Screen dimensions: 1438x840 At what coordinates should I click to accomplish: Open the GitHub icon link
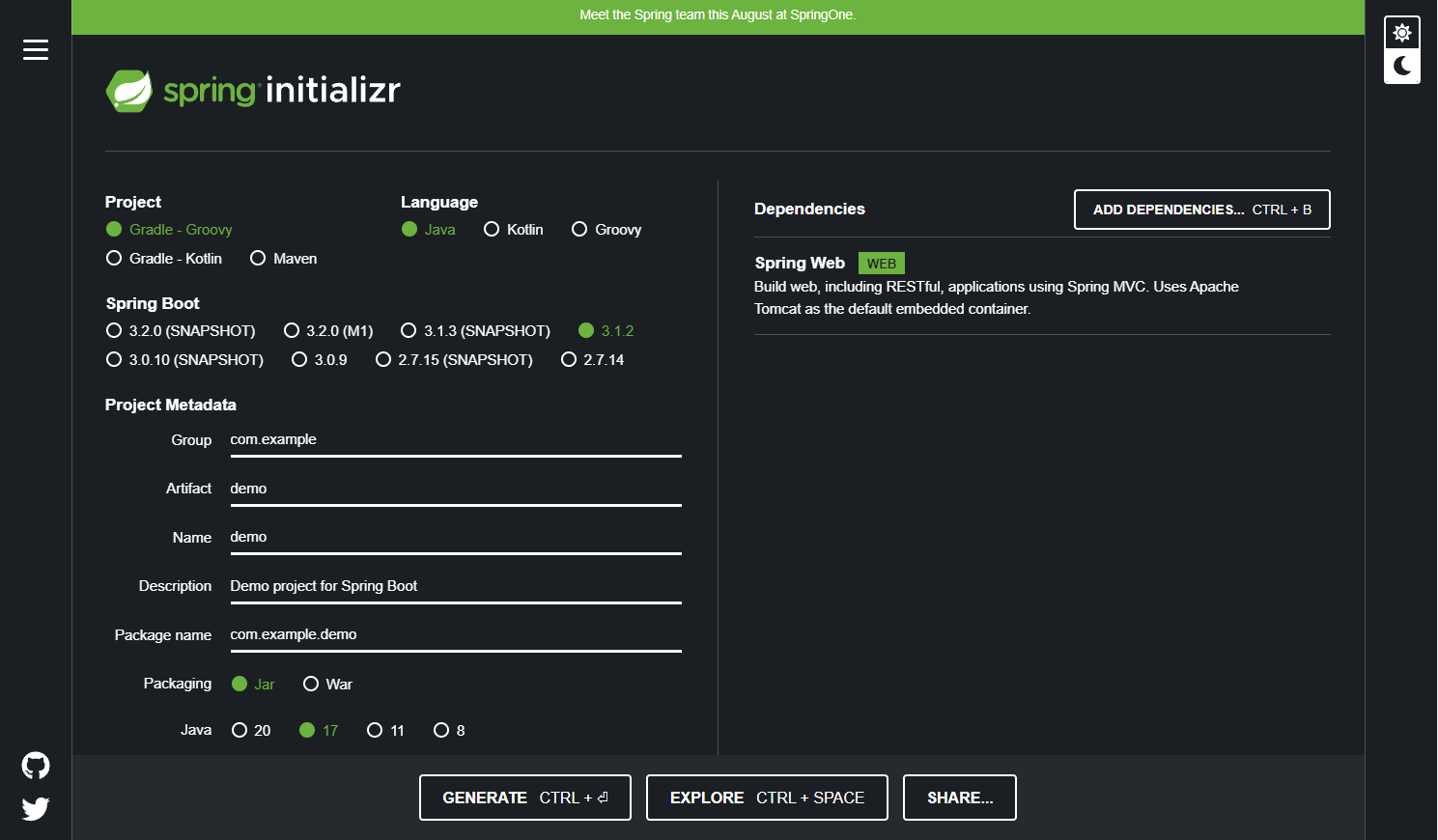click(x=36, y=766)
